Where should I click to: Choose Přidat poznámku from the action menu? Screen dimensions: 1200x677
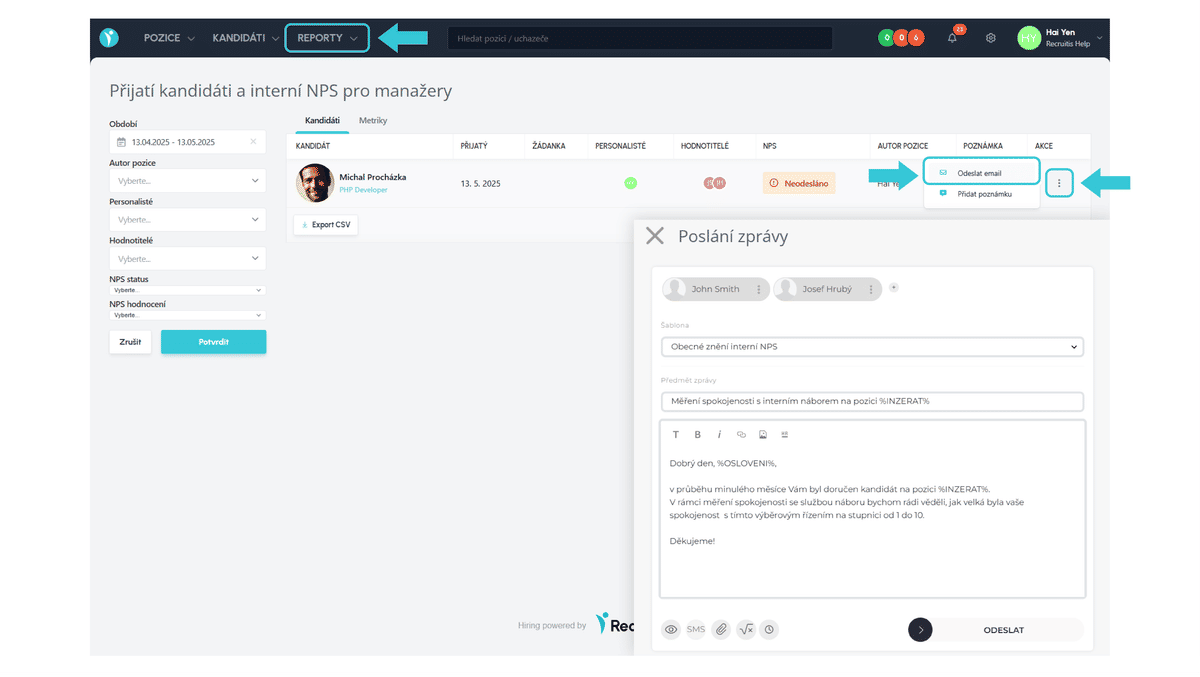coord(981,194)
